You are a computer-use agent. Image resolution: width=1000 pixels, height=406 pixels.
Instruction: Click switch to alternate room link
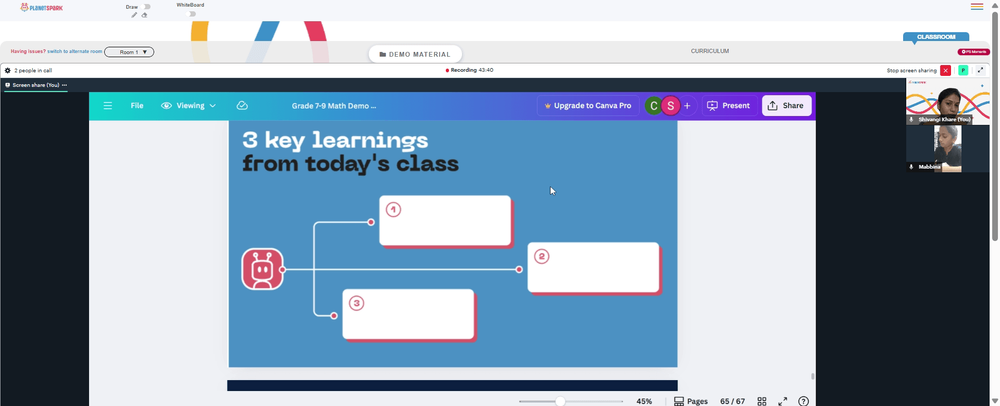(x=75, y=52)
